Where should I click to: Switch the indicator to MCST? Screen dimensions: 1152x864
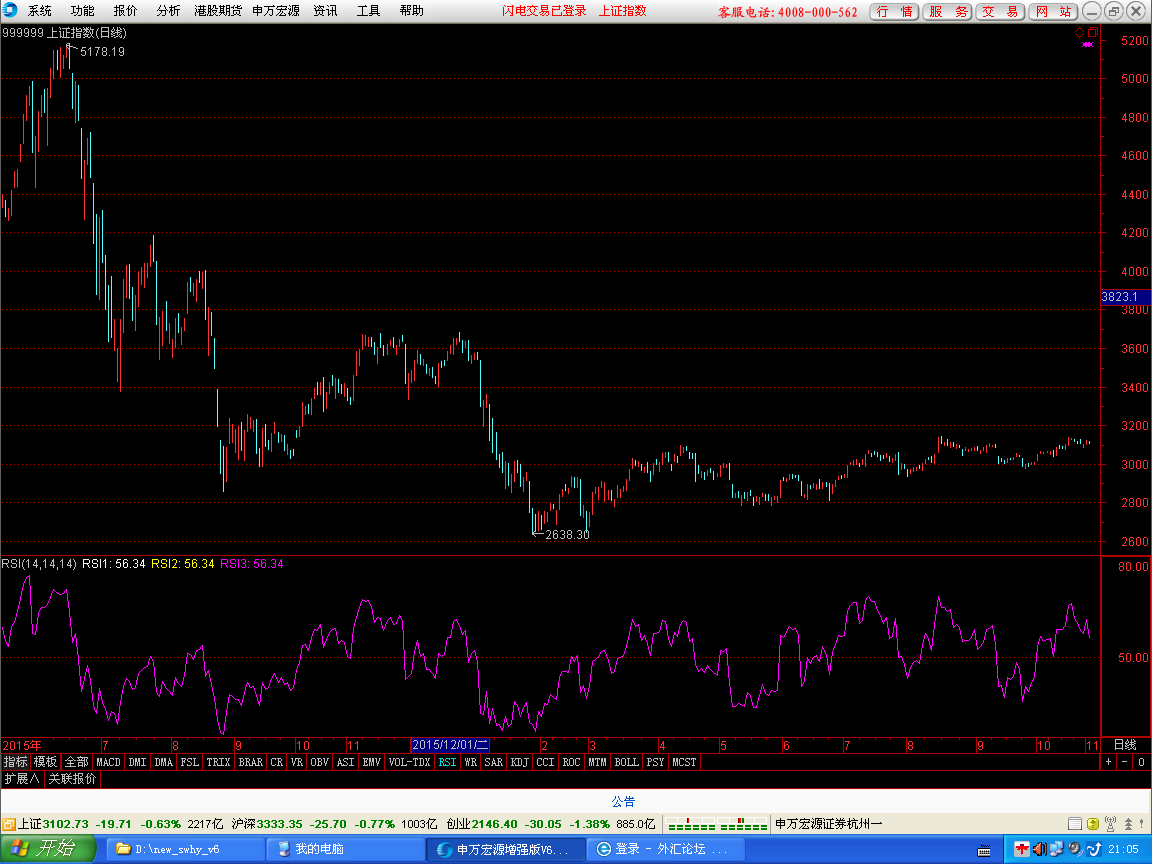pos(684,763)
